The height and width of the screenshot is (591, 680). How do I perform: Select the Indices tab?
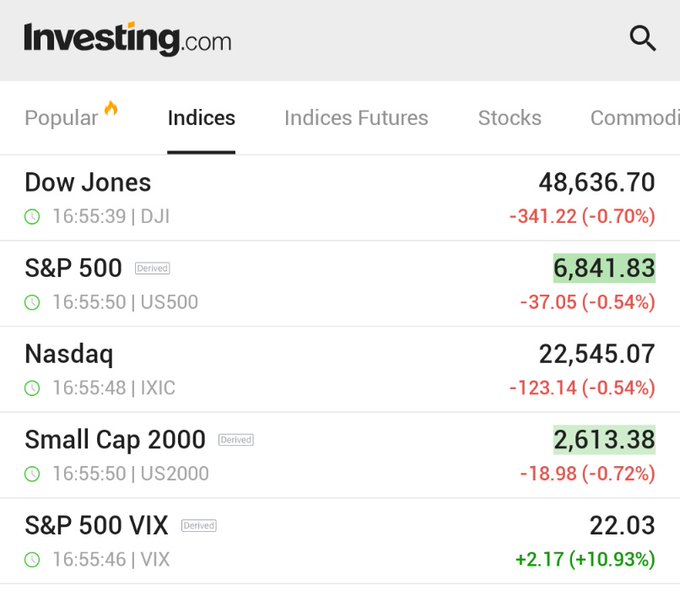click(201, 118)
